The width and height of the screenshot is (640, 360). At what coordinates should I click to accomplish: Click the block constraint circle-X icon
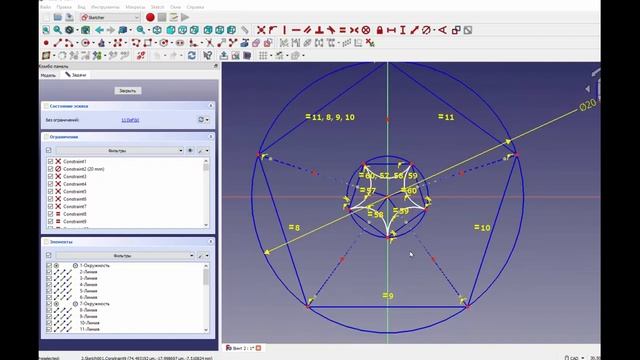click(x=366, y=30)
